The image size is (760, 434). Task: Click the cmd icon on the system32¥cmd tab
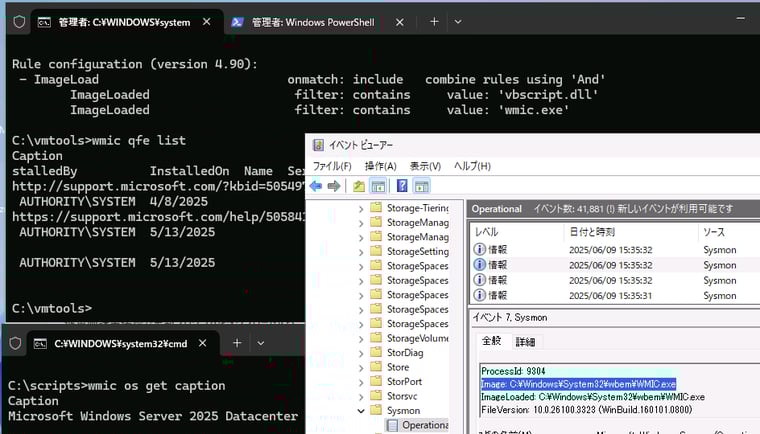click(x=40, y=344)
